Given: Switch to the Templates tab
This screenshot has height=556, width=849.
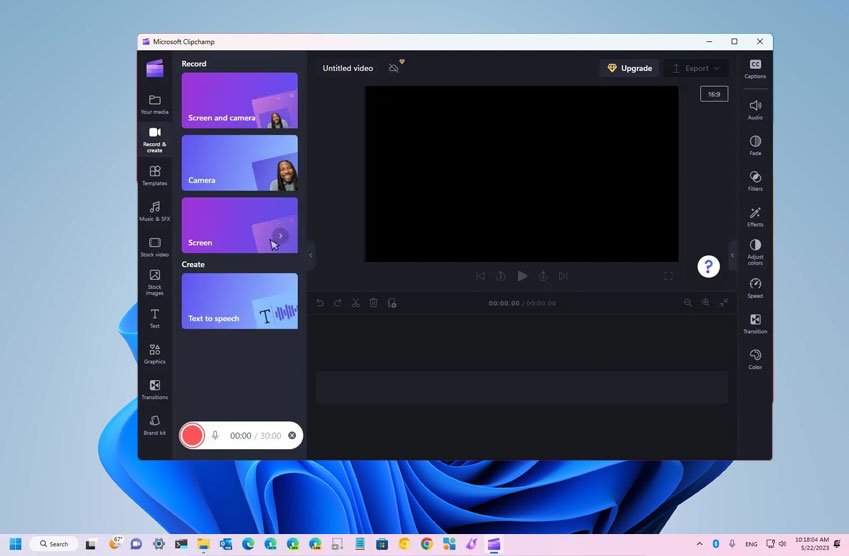Looking at the screenshot, I should coord(154,175).
